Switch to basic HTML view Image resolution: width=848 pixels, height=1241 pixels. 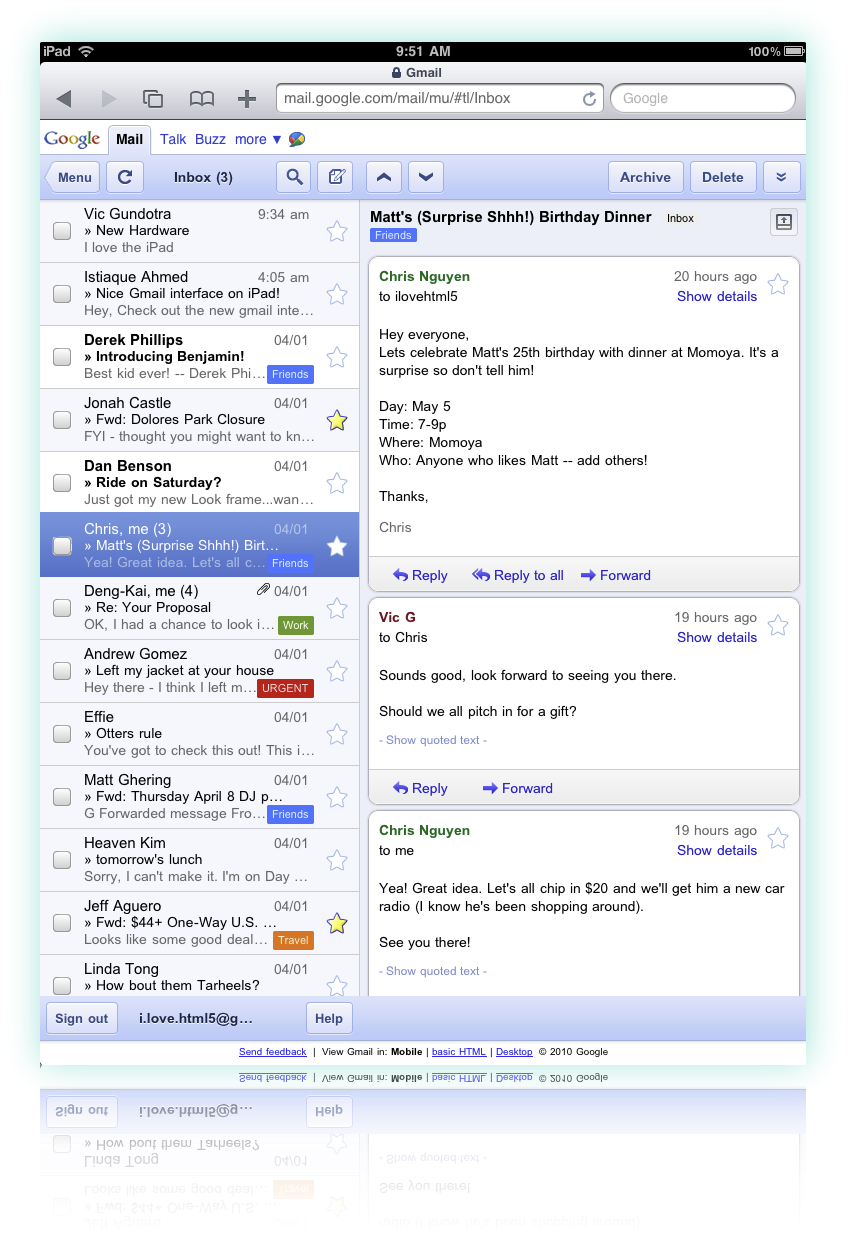coord(459,1052)
